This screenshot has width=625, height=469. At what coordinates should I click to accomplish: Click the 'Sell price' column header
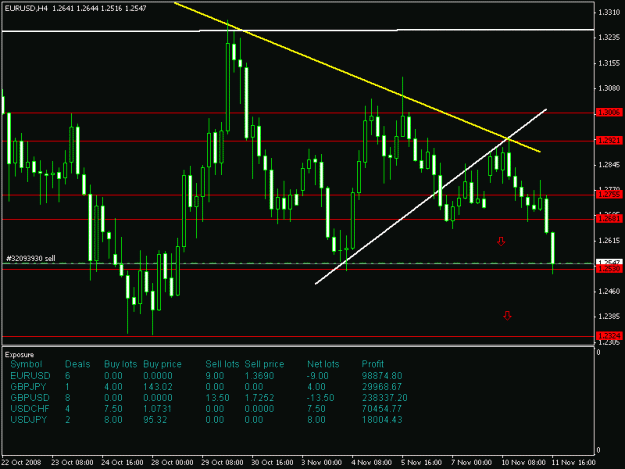[x=264, y=364]
